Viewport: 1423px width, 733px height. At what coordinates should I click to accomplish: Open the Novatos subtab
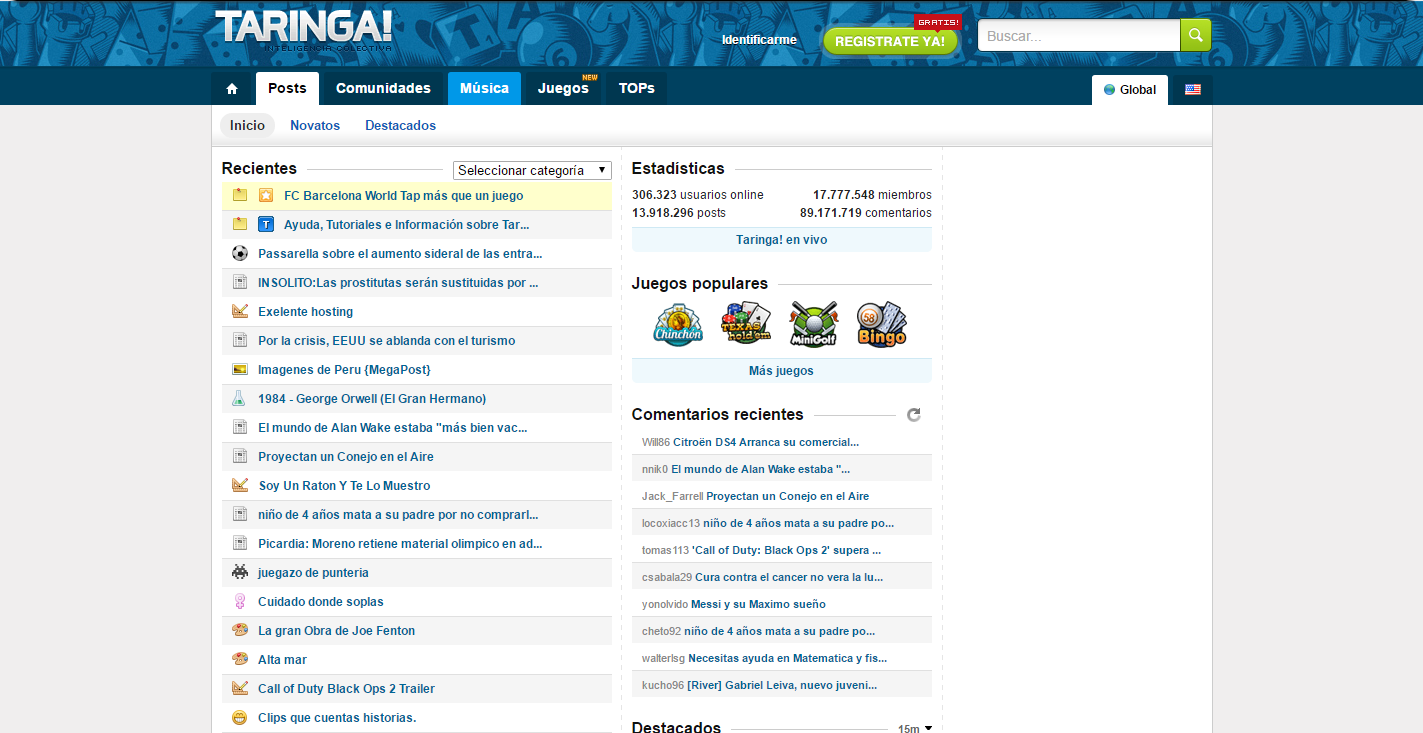click(315, 125)
